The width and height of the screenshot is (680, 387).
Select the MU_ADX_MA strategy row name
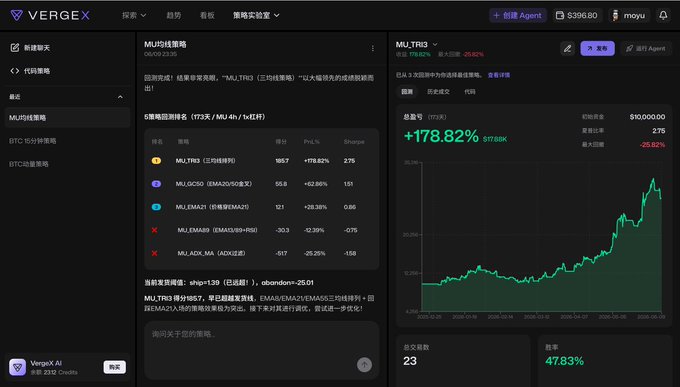tap(211, 253)
